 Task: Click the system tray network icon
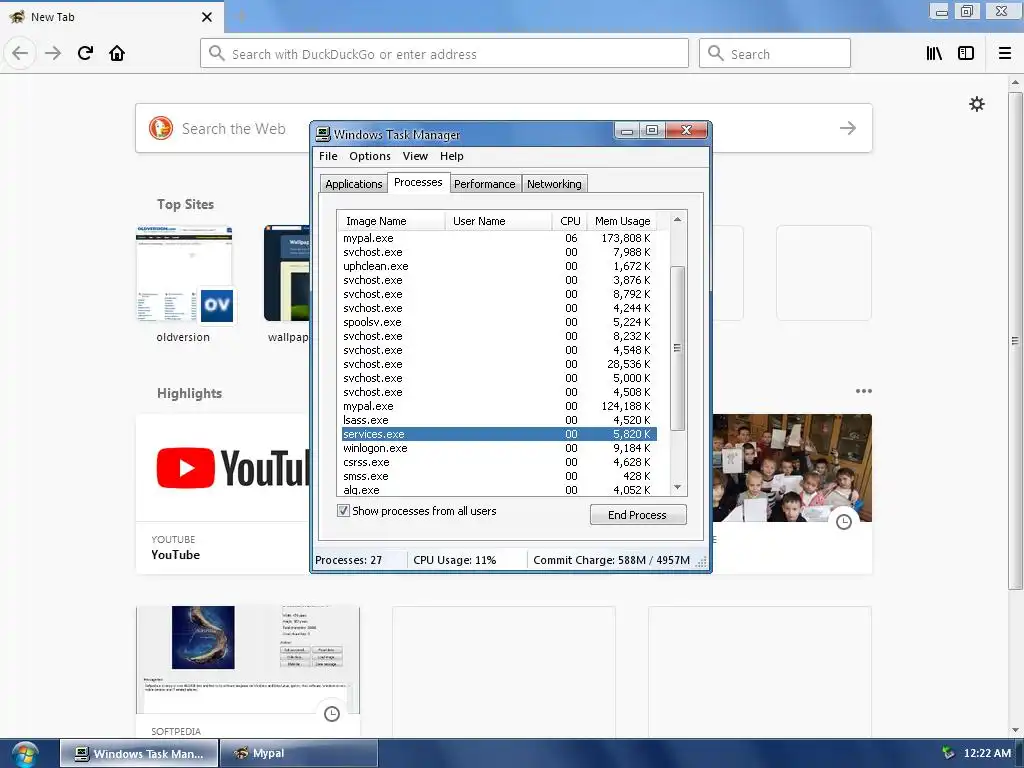point(948,753)
